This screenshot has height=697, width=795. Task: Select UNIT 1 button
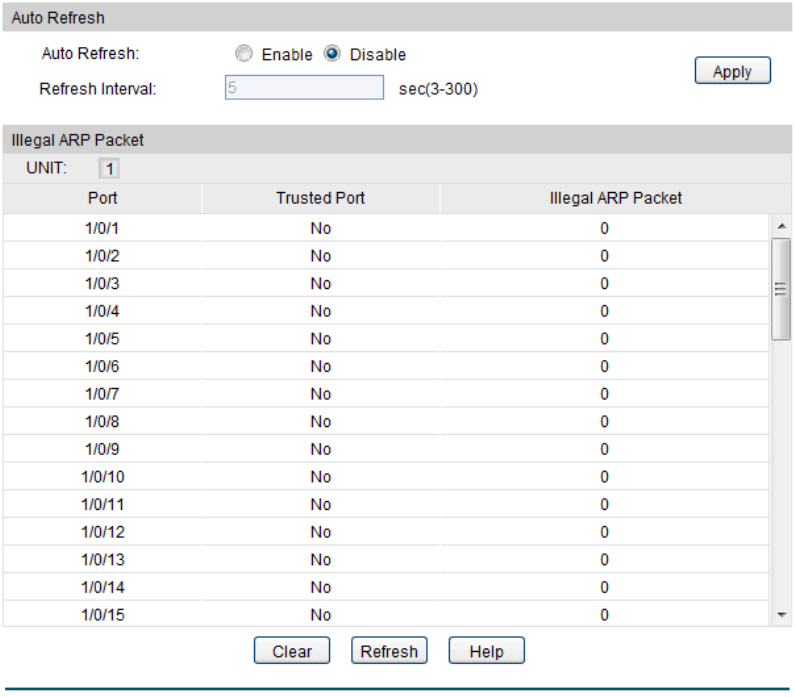109,169
